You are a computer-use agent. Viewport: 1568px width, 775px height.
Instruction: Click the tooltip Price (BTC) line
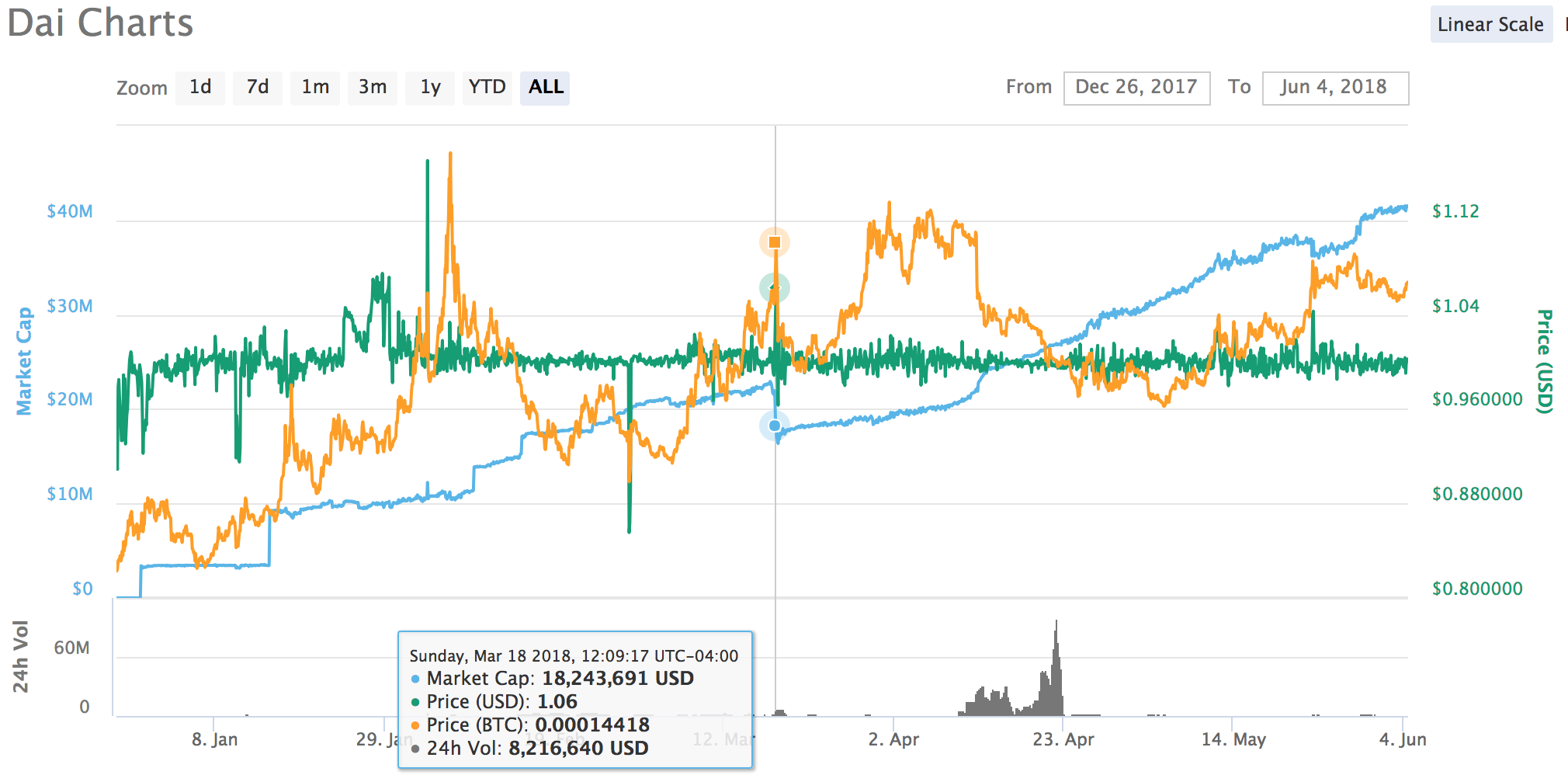pos(530,725)
